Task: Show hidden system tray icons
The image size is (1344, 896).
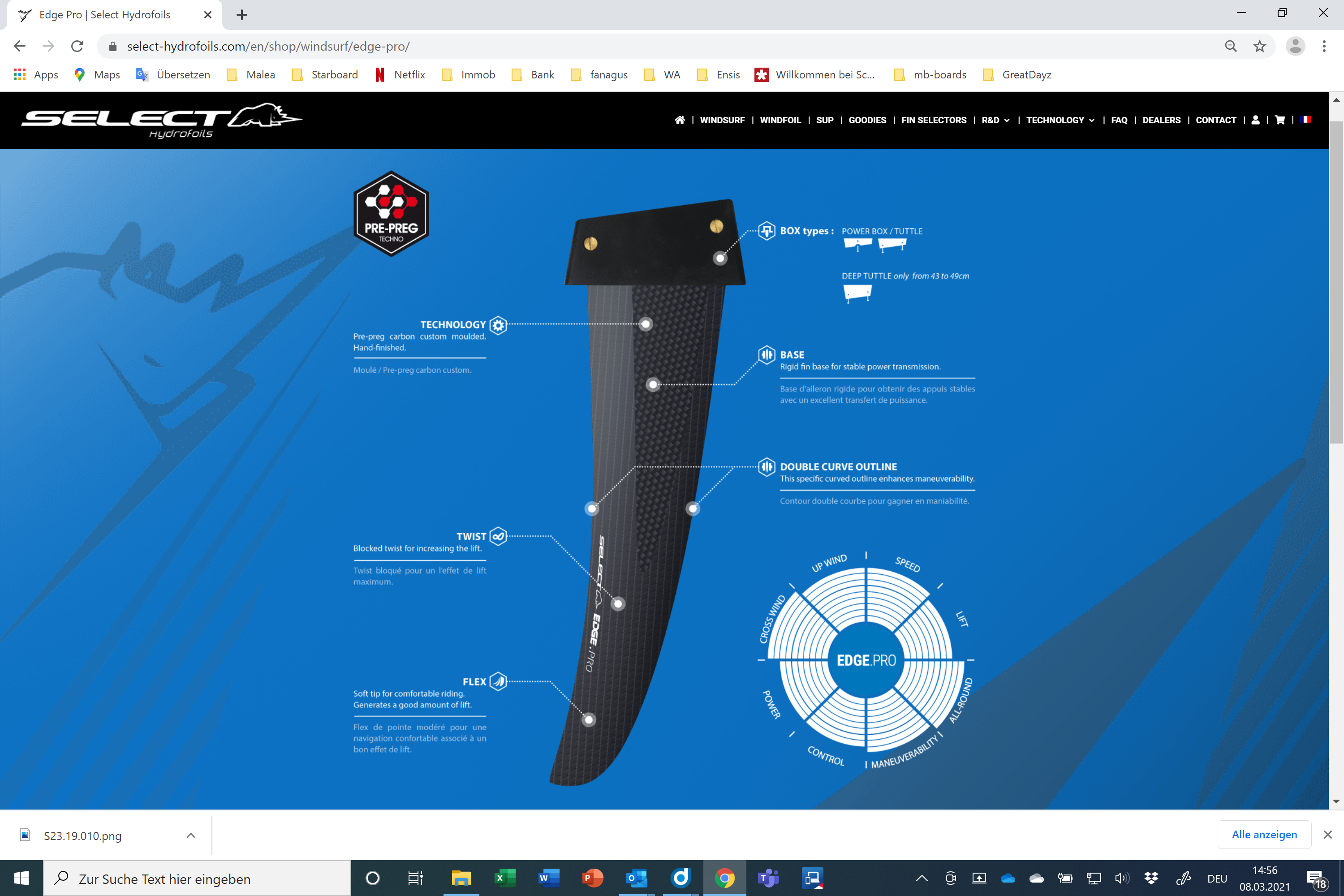Action: coord(922,878)
